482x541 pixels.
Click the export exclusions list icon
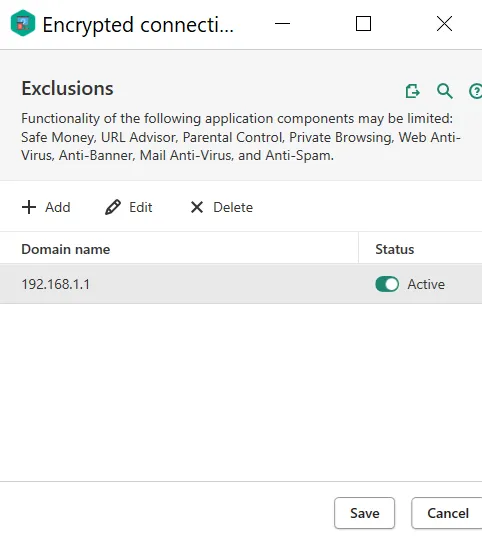coord(412,91)
